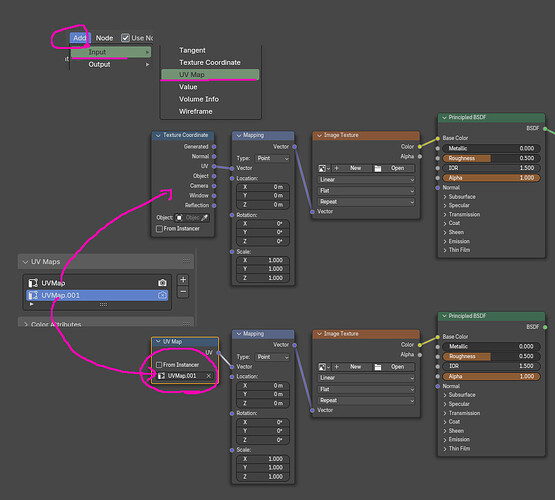This screenshot has height=500, width=555.
Task: Adjust Roughness slider in upper Principled BSDF
Action: [x=491, y=158]
